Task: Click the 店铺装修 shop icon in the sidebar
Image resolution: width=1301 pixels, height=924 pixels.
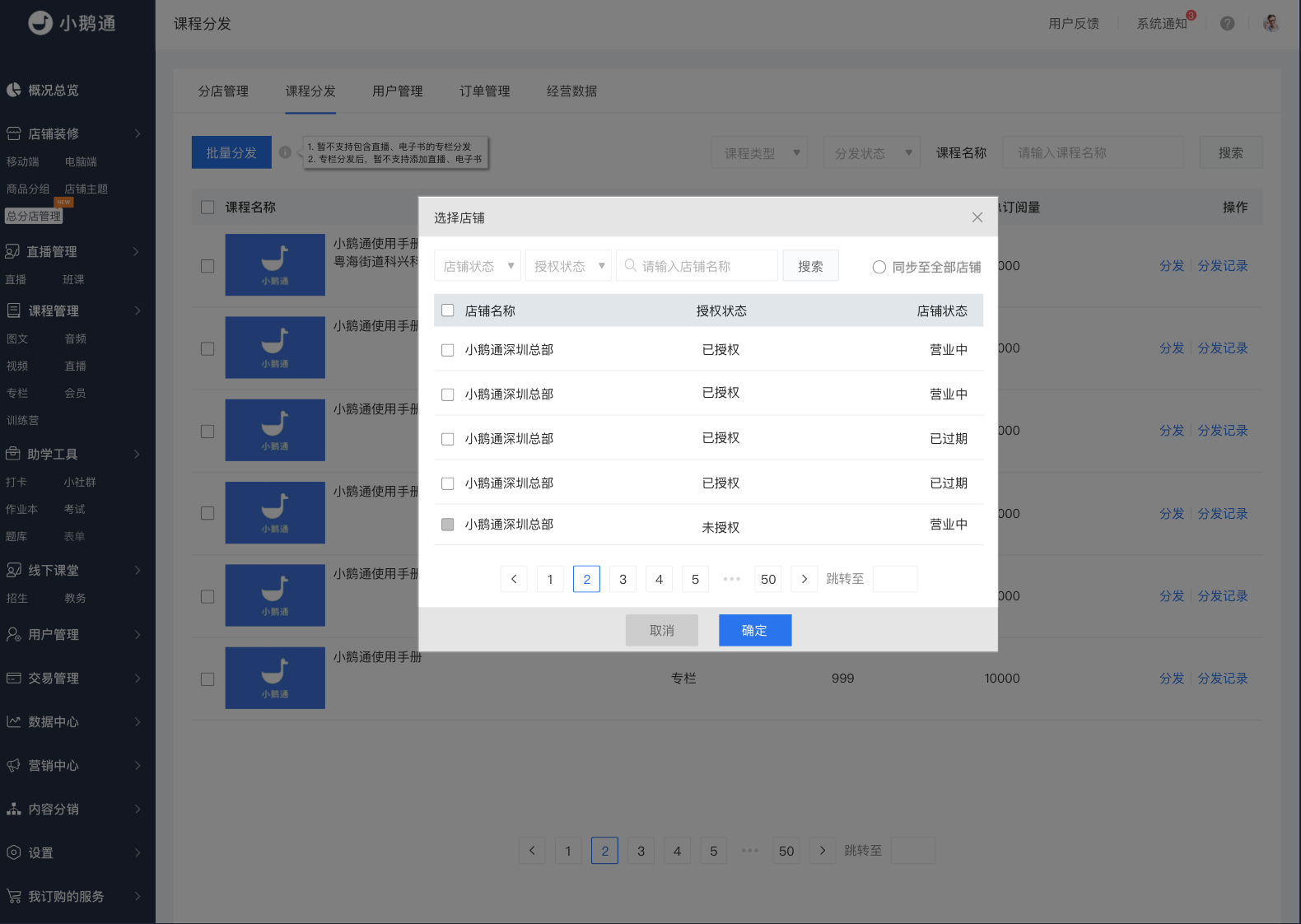Action: [14, 133]
